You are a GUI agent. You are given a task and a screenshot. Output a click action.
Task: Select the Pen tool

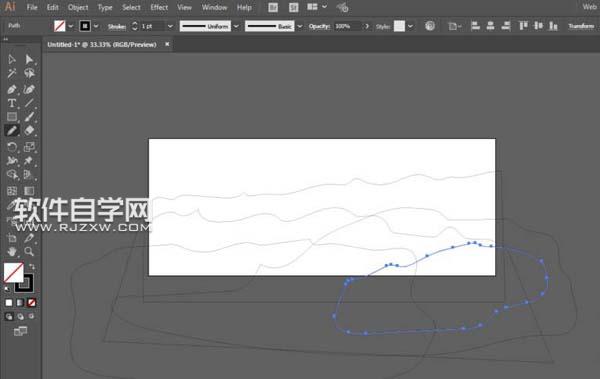pos(11,89)
